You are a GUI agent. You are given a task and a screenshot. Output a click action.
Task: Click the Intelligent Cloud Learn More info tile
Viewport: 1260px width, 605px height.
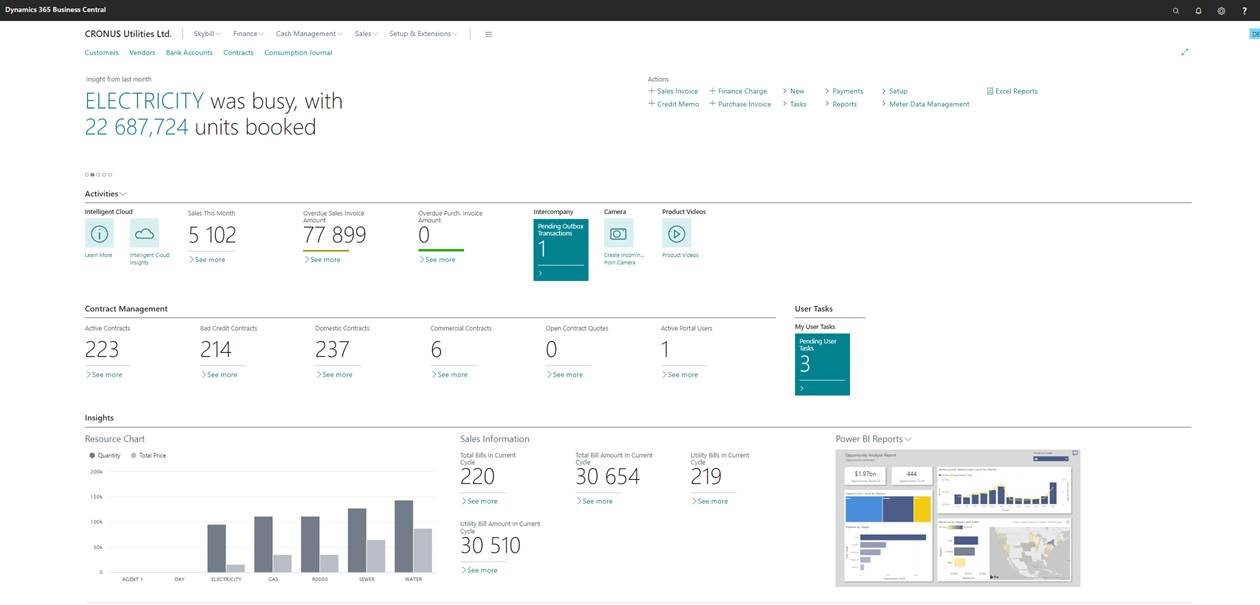click(x=99, y=234)
